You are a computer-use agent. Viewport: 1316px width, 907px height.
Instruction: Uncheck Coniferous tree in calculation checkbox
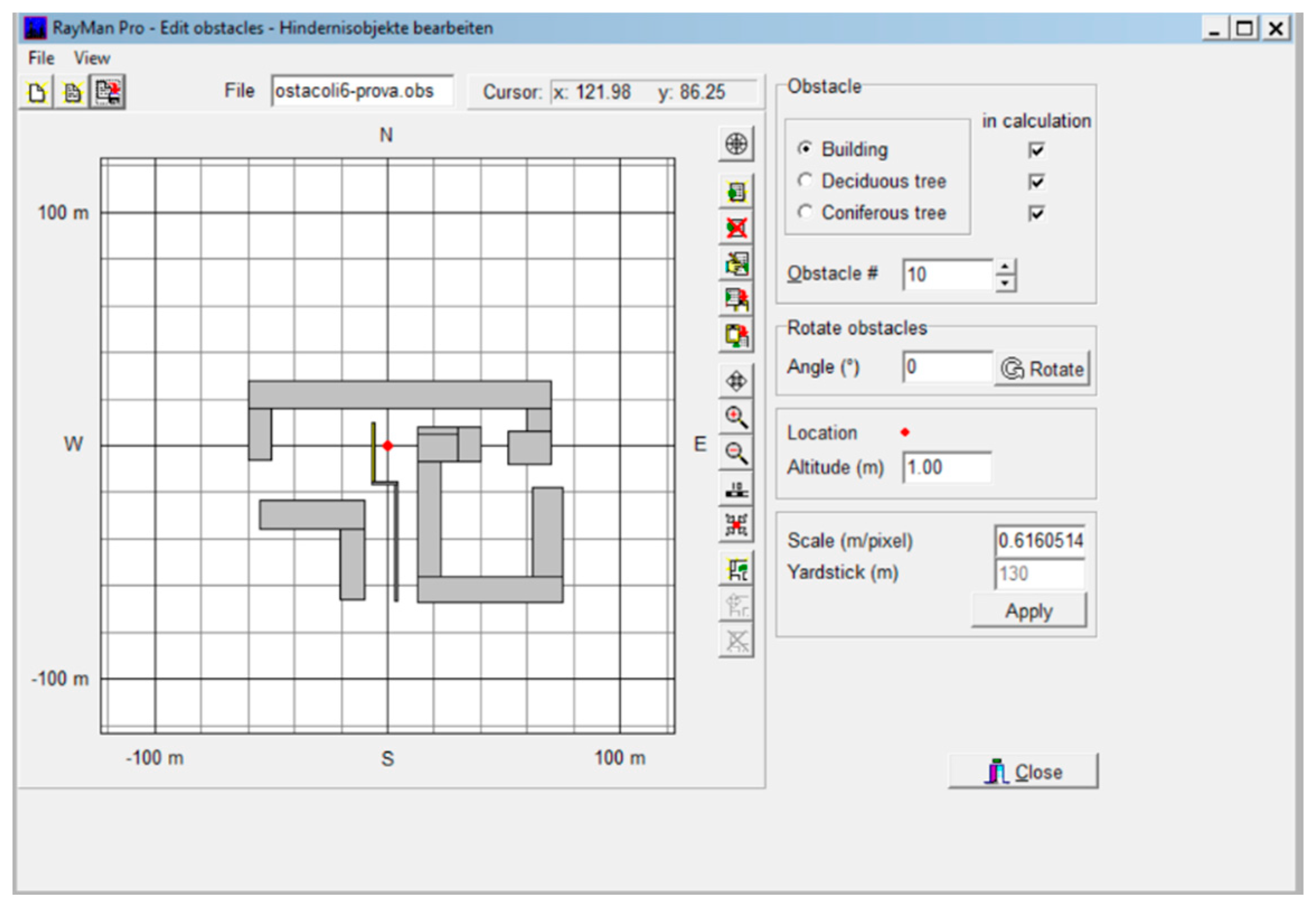pyautogui.click(x=1036, y=213)
